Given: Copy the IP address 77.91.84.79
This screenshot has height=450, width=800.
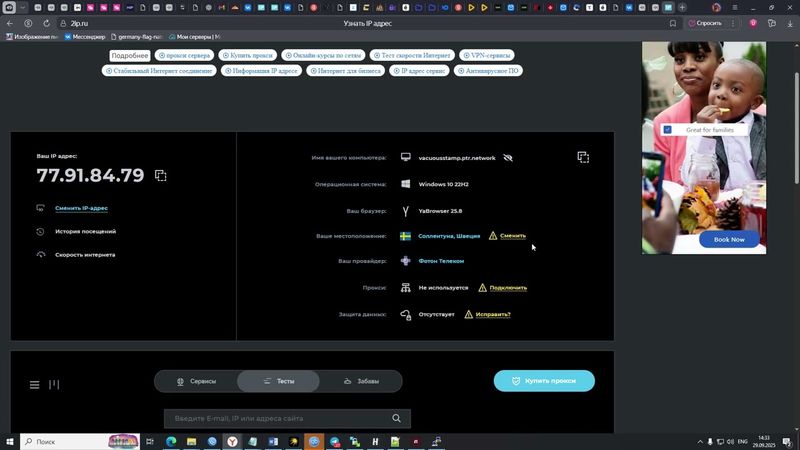Looking at the screenshot, I should (160, 176).
